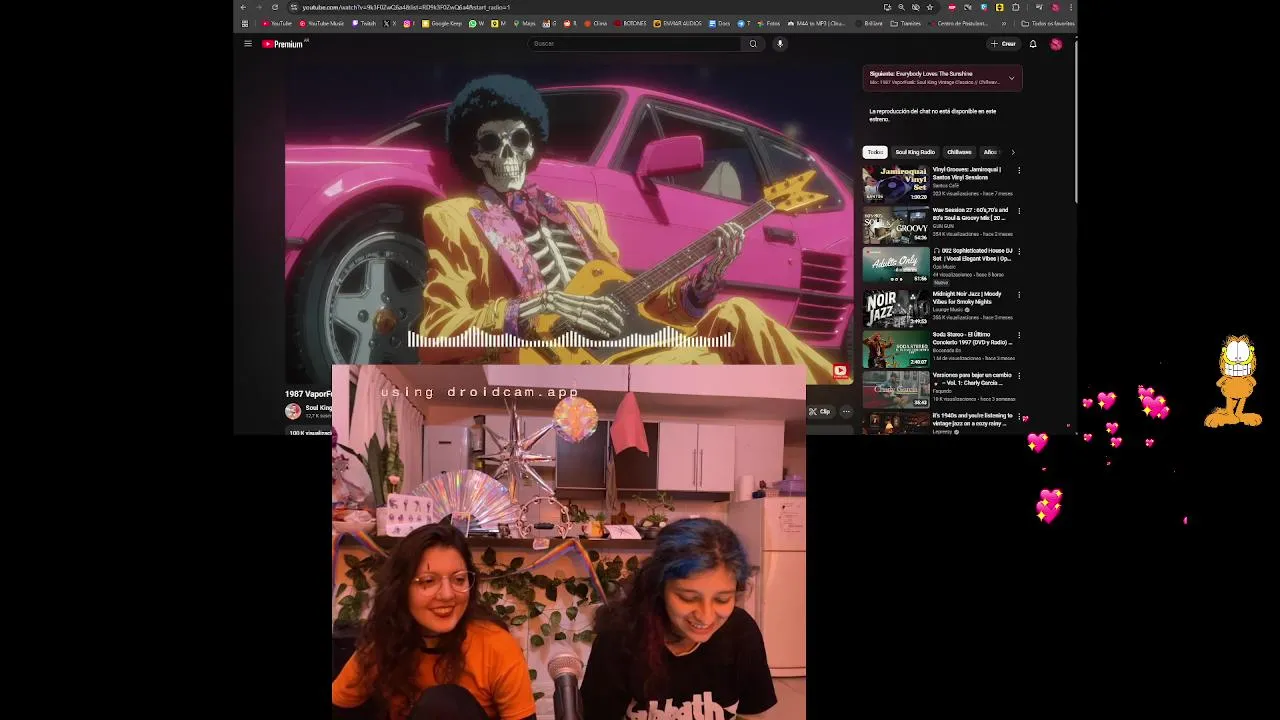Screen dimensions: 1280x720
Task: Open options for Versiones para bajar video
Action: pos(1019,376)
